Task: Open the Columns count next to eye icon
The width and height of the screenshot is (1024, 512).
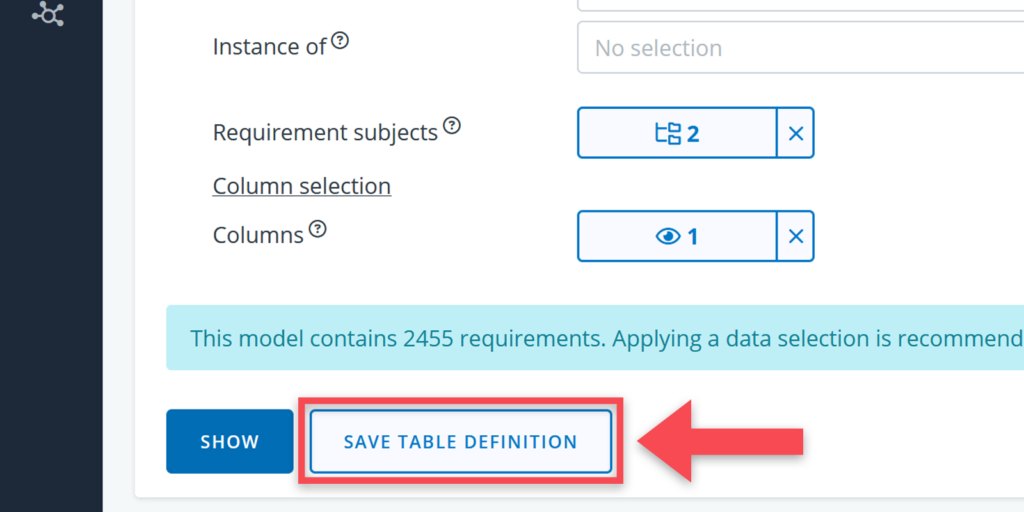Action: [693, 236]
